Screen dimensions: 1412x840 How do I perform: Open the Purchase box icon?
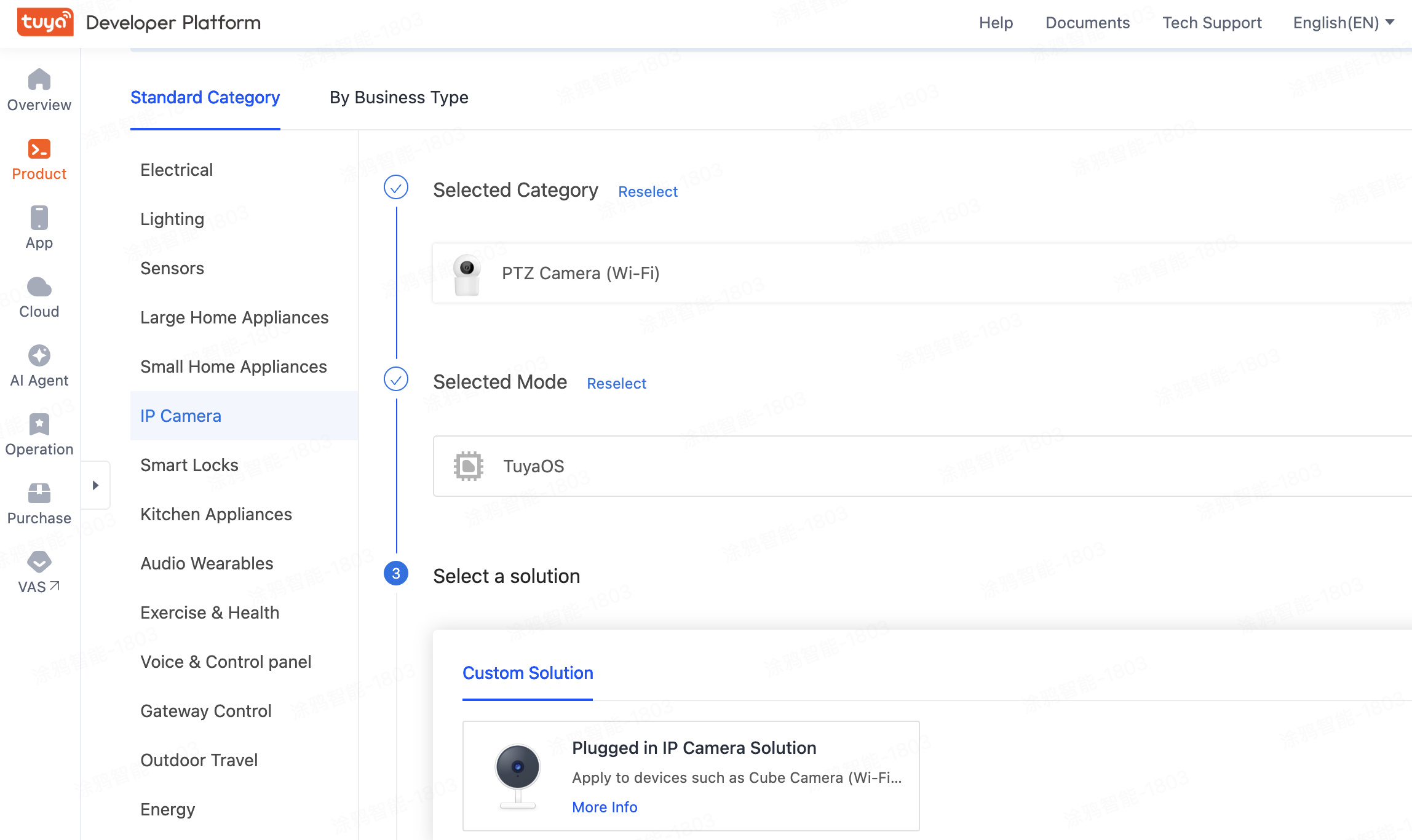click(x=39, y=493)
